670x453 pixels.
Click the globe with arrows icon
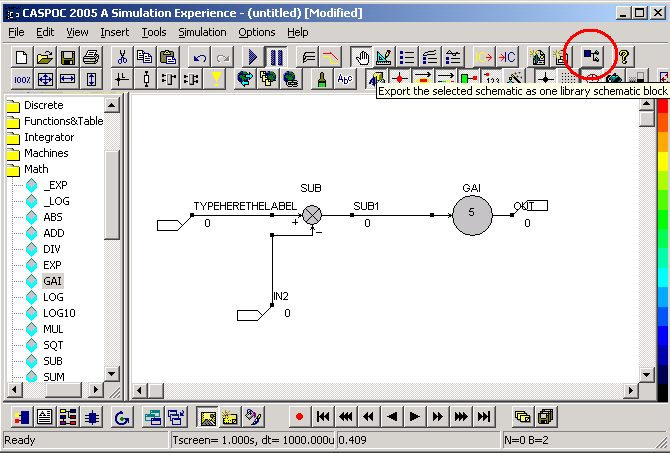(245, 79)
